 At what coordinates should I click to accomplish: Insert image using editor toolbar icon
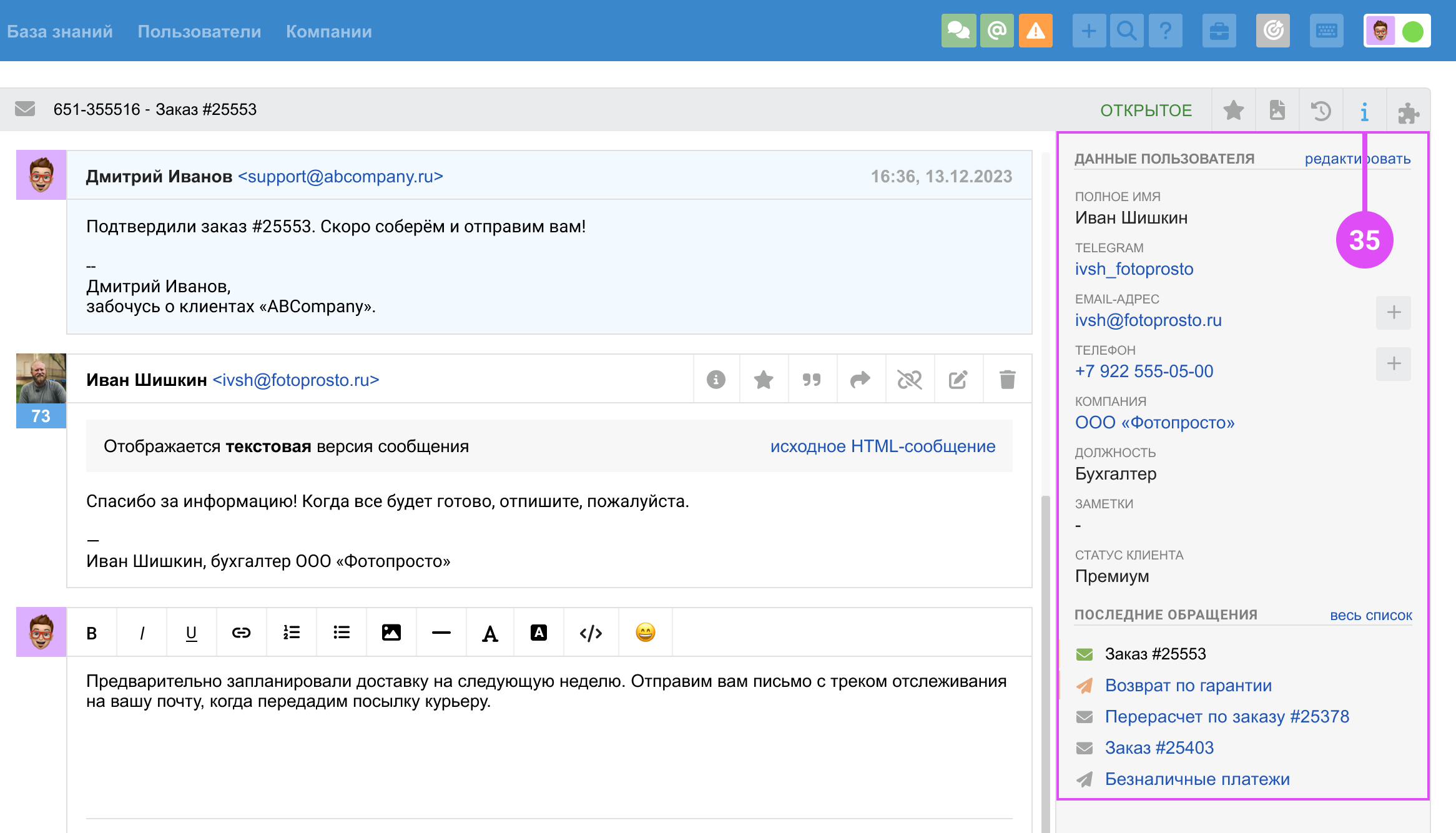[391, 633]
